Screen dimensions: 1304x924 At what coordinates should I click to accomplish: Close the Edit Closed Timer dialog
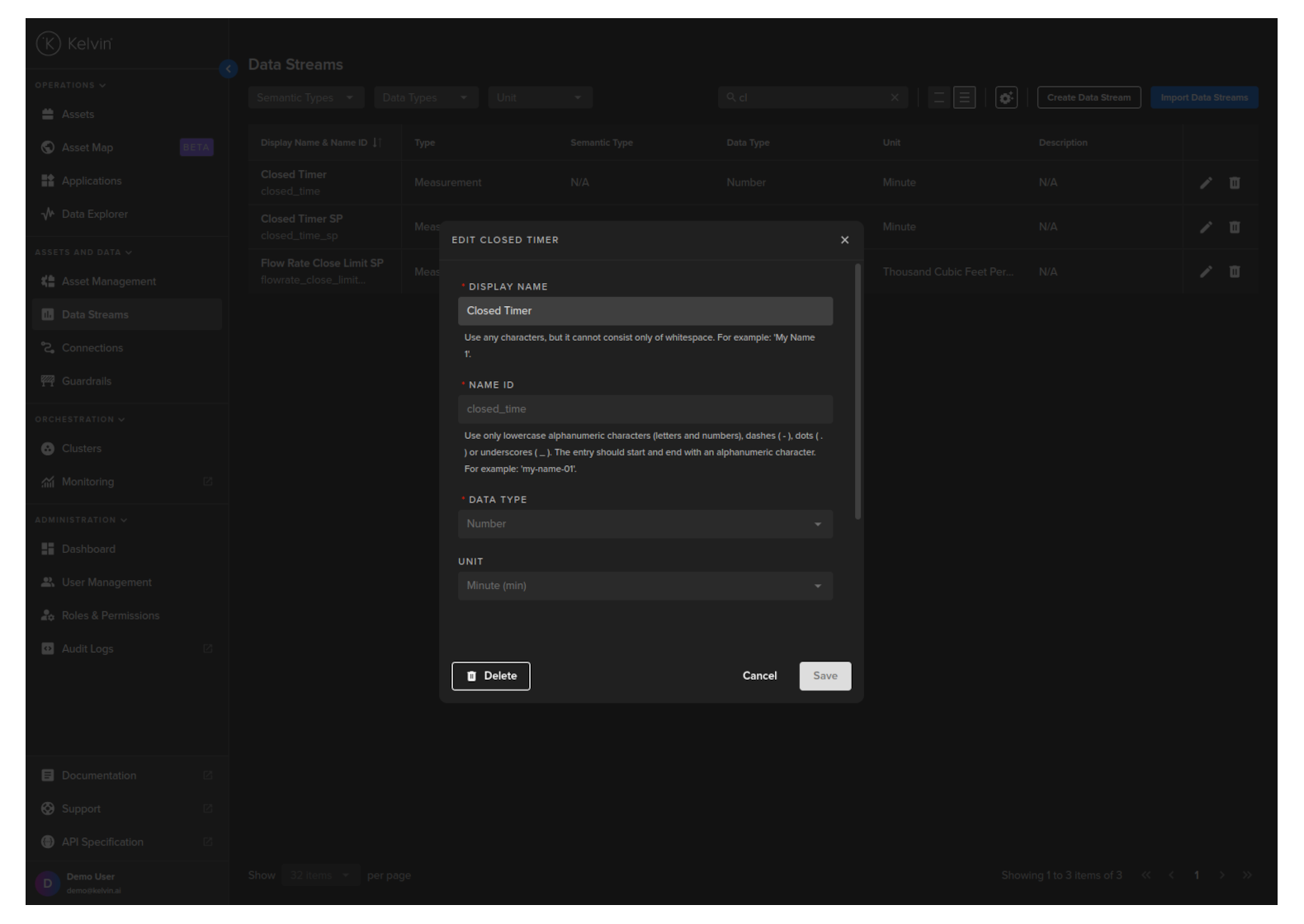[x=844, y=240]
